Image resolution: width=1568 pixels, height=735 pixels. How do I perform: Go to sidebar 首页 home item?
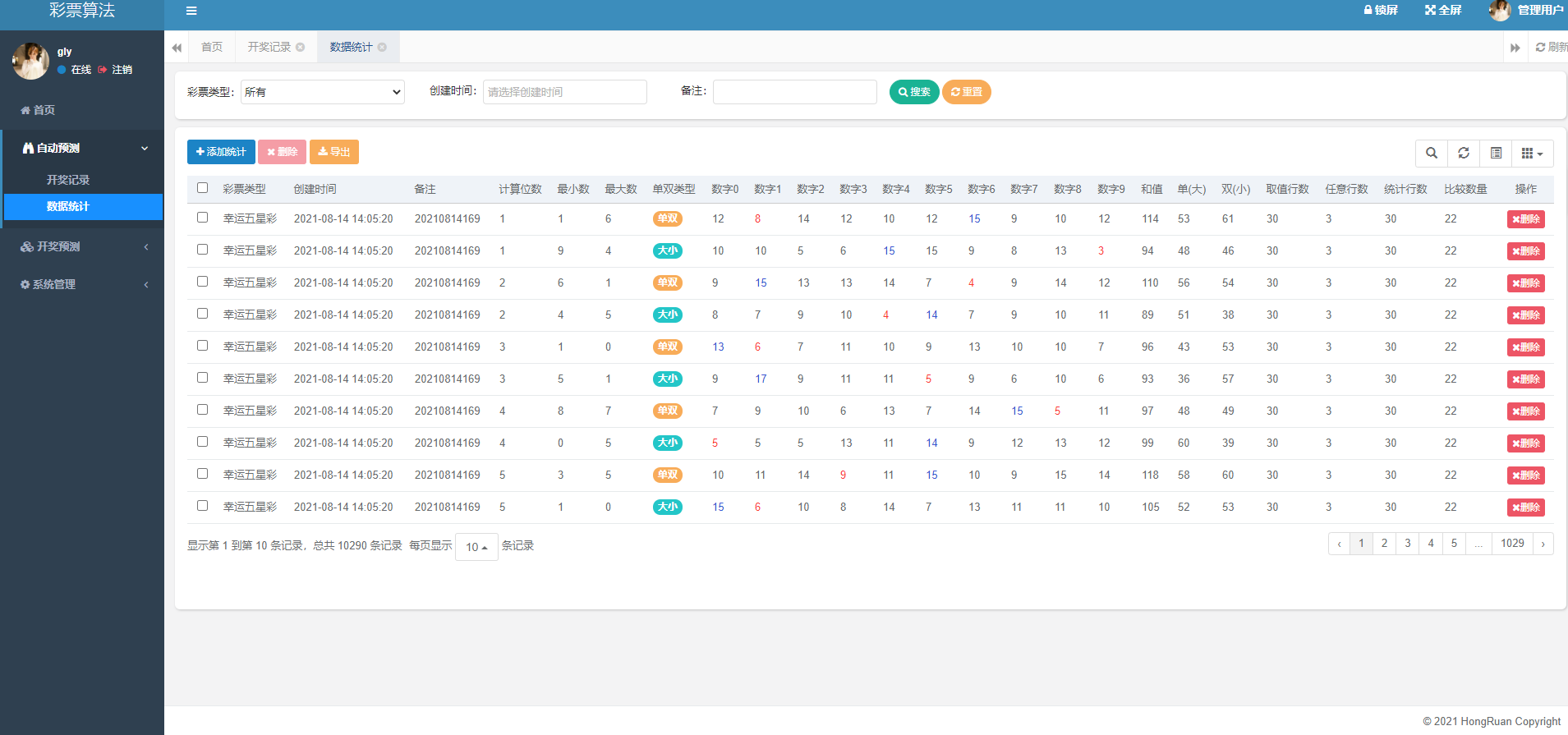[38, 110]
